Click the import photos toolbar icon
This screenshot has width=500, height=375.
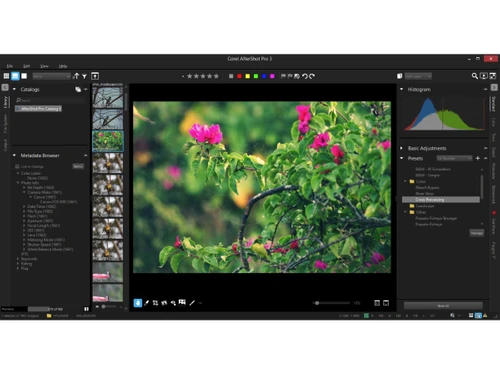(95, 76)
